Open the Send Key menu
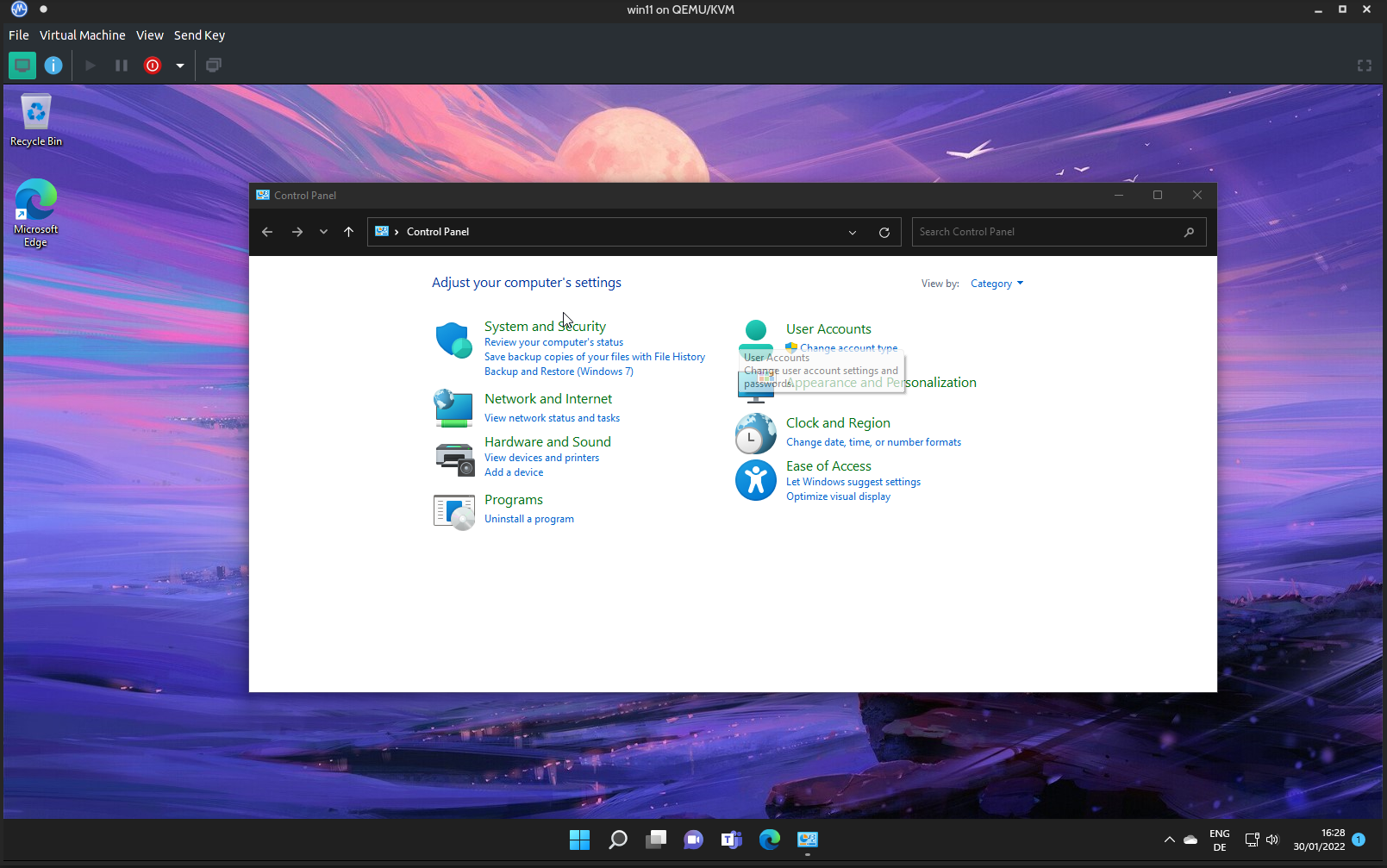Screen dimensions: 1387x868 point(199,35)
